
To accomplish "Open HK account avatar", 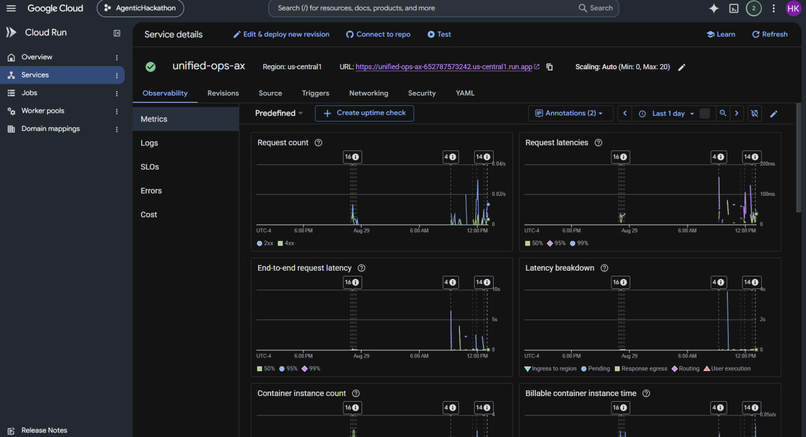I will pyautogui.click(x=793, y=8).
